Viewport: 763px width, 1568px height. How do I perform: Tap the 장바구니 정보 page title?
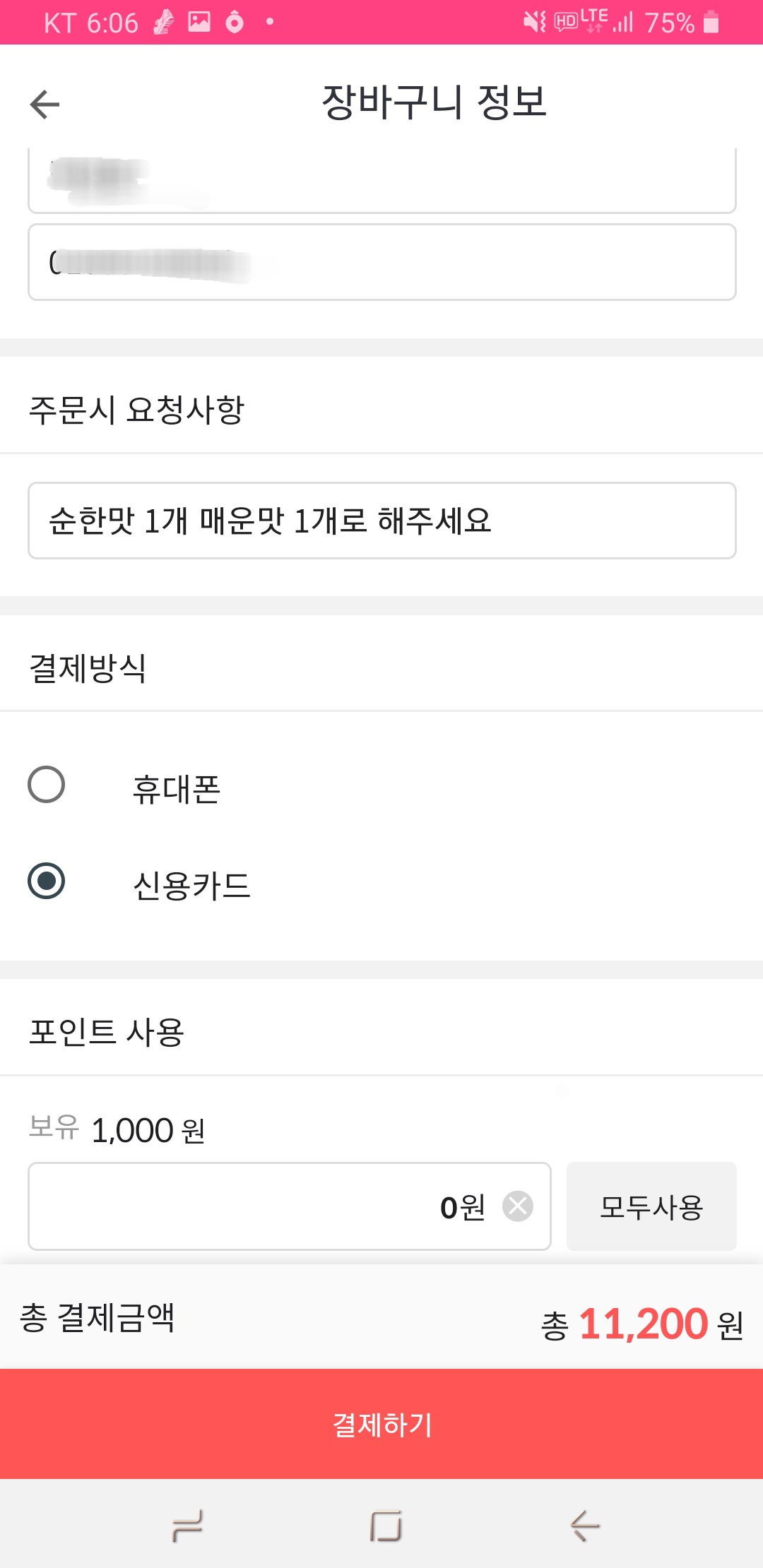(434, 102)
